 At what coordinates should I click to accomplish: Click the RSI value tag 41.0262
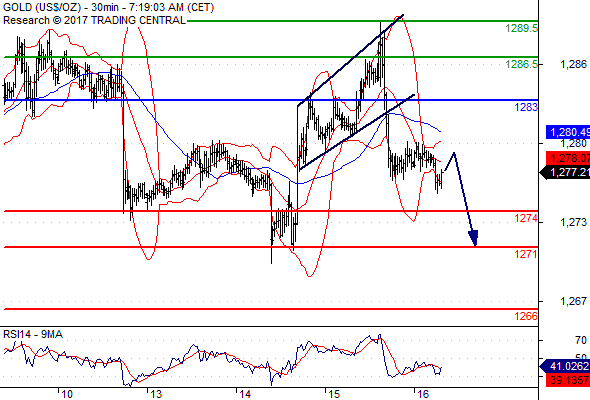(x=565, y=366)
